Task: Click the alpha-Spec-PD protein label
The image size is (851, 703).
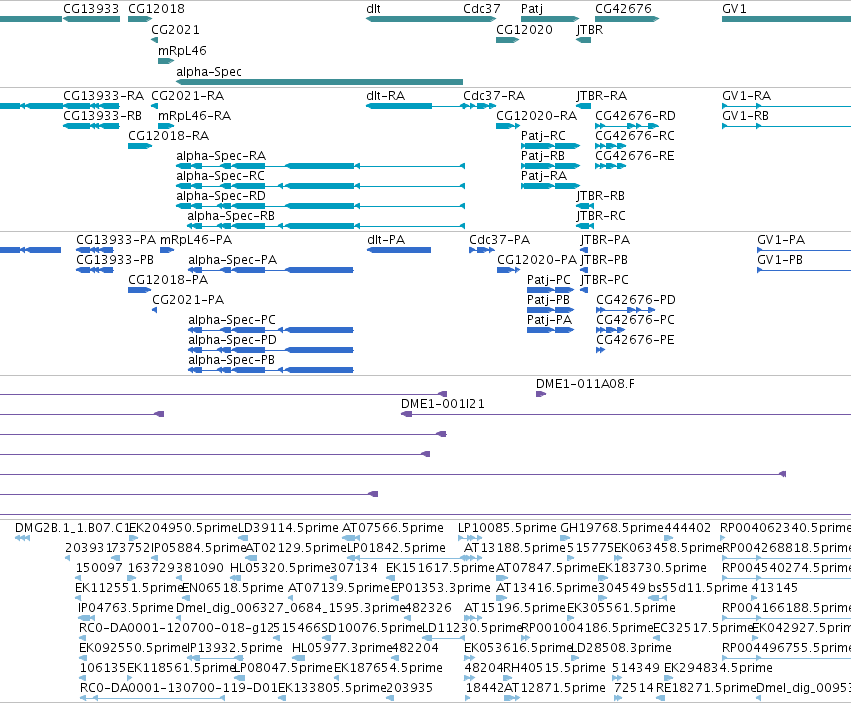Action: [232, 340]
